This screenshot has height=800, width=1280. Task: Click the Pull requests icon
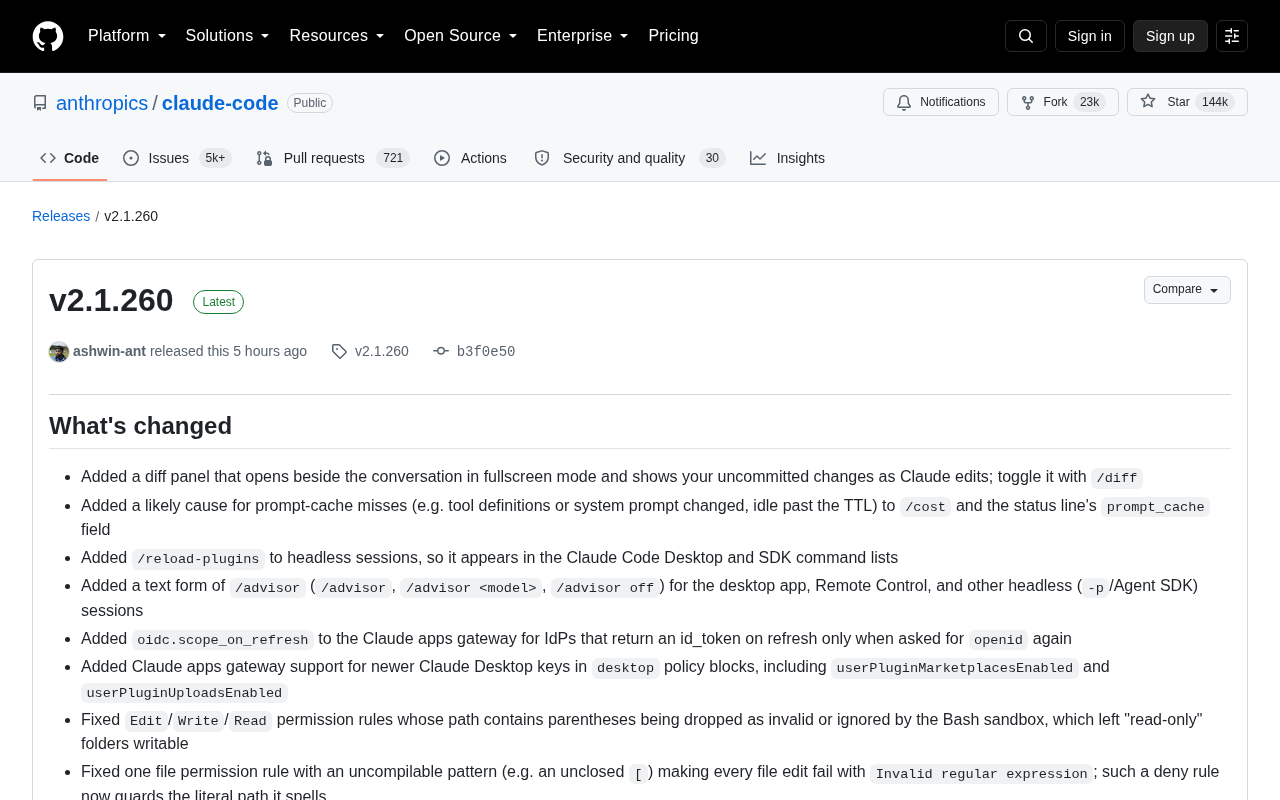pyautogui.click(x=264, y=158)
